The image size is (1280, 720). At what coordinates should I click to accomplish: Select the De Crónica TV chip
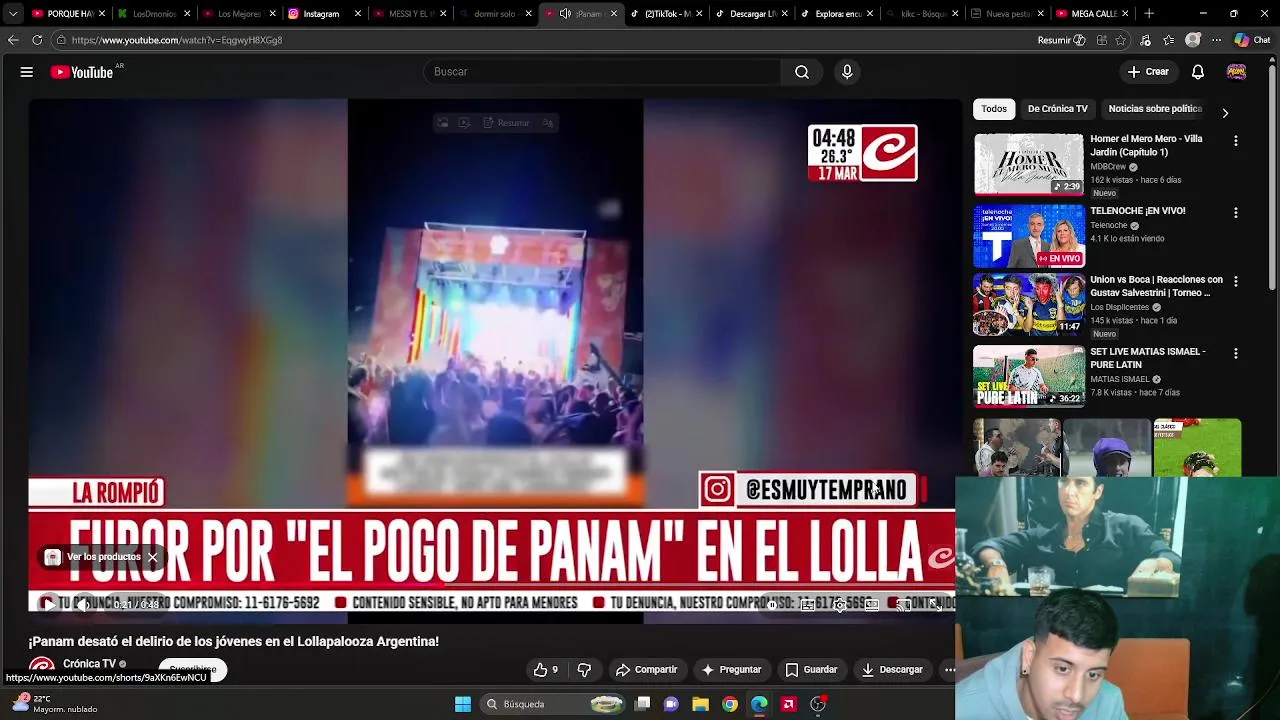(x=1057, y=109)
